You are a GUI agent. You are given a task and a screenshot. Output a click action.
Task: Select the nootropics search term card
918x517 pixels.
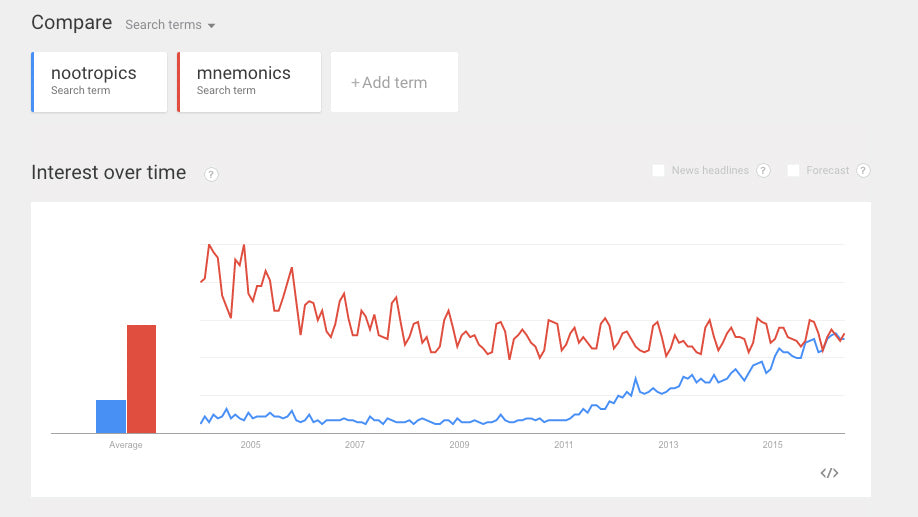coord(99,82)
